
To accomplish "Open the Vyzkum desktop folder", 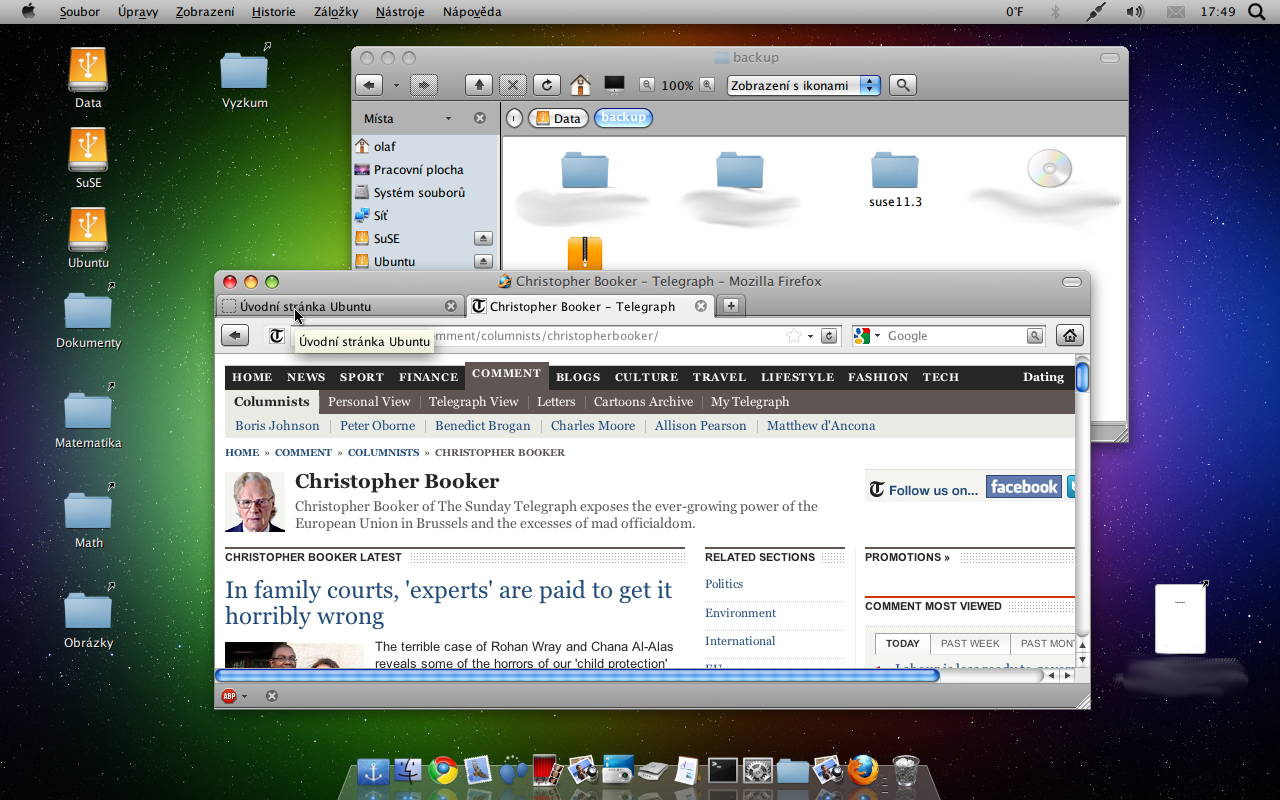I will pyautogui.click(x=245, y=78).
